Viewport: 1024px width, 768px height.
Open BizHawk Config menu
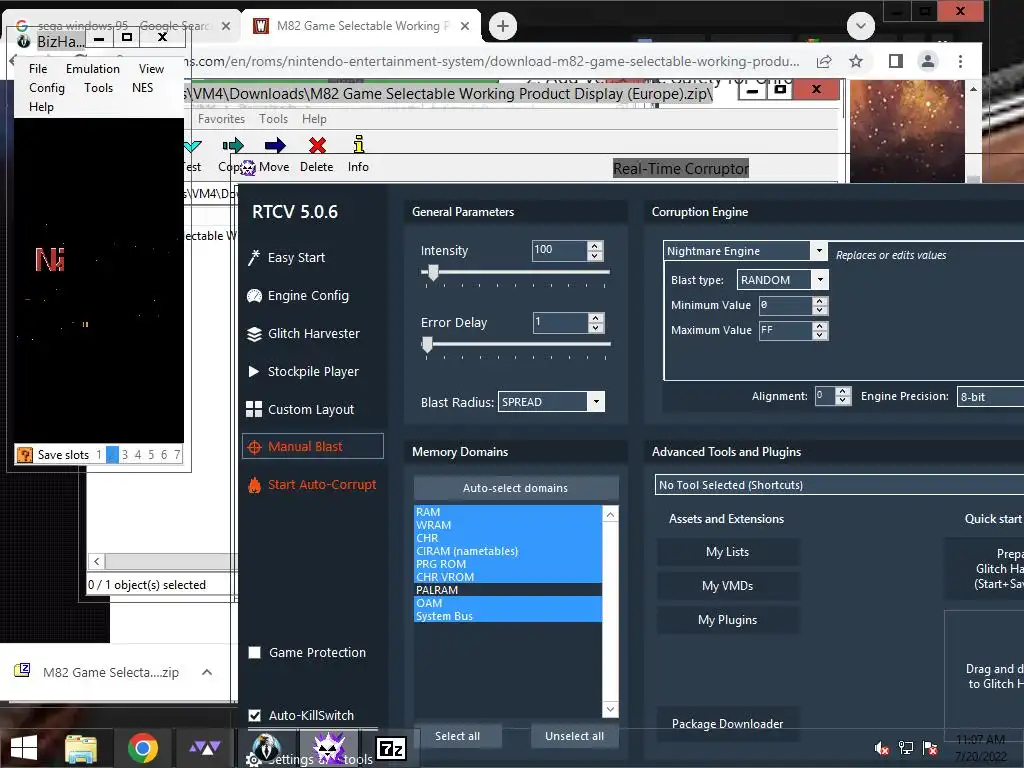coord(47,88)
